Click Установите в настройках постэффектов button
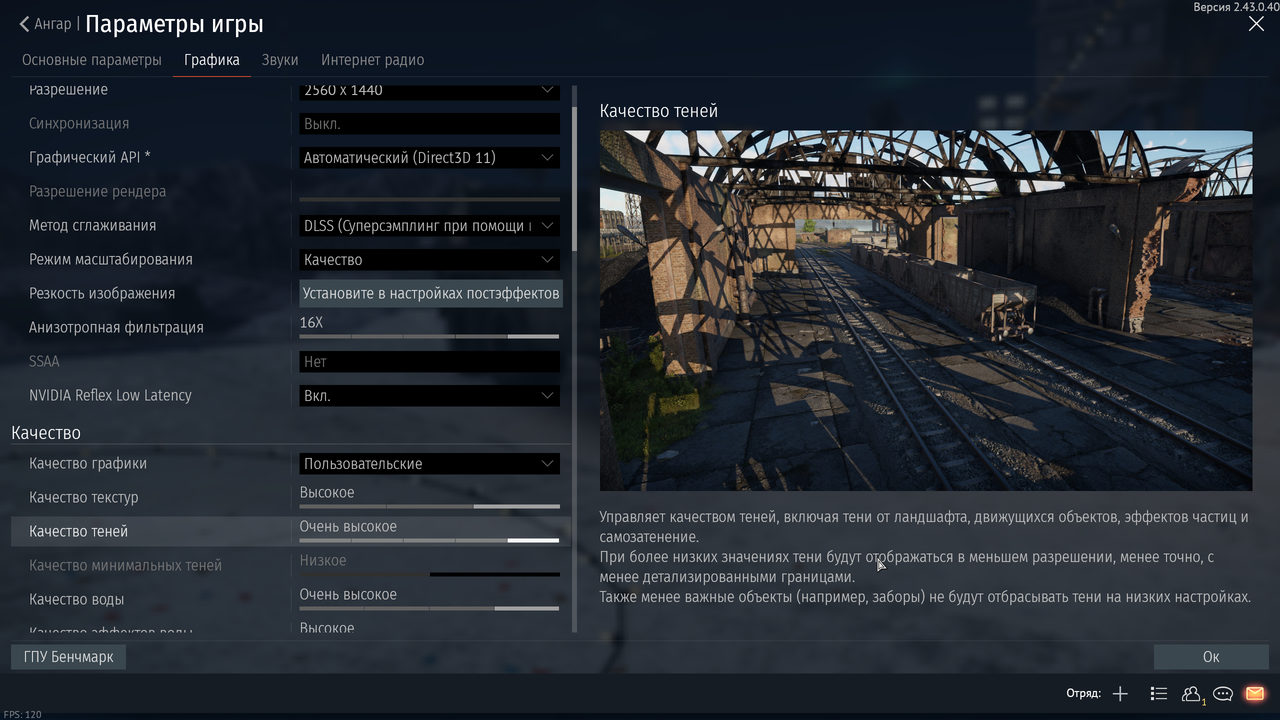The image size is (1280, 720). coord(430,294)
